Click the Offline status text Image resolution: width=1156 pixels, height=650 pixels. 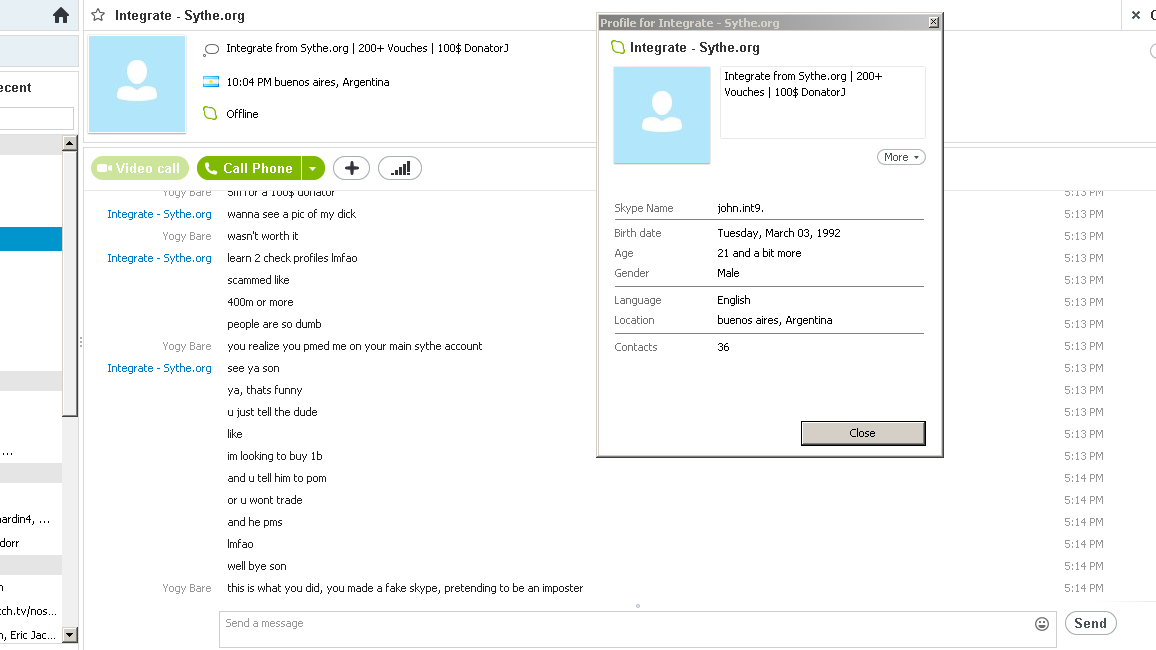(x=242, y=113)
